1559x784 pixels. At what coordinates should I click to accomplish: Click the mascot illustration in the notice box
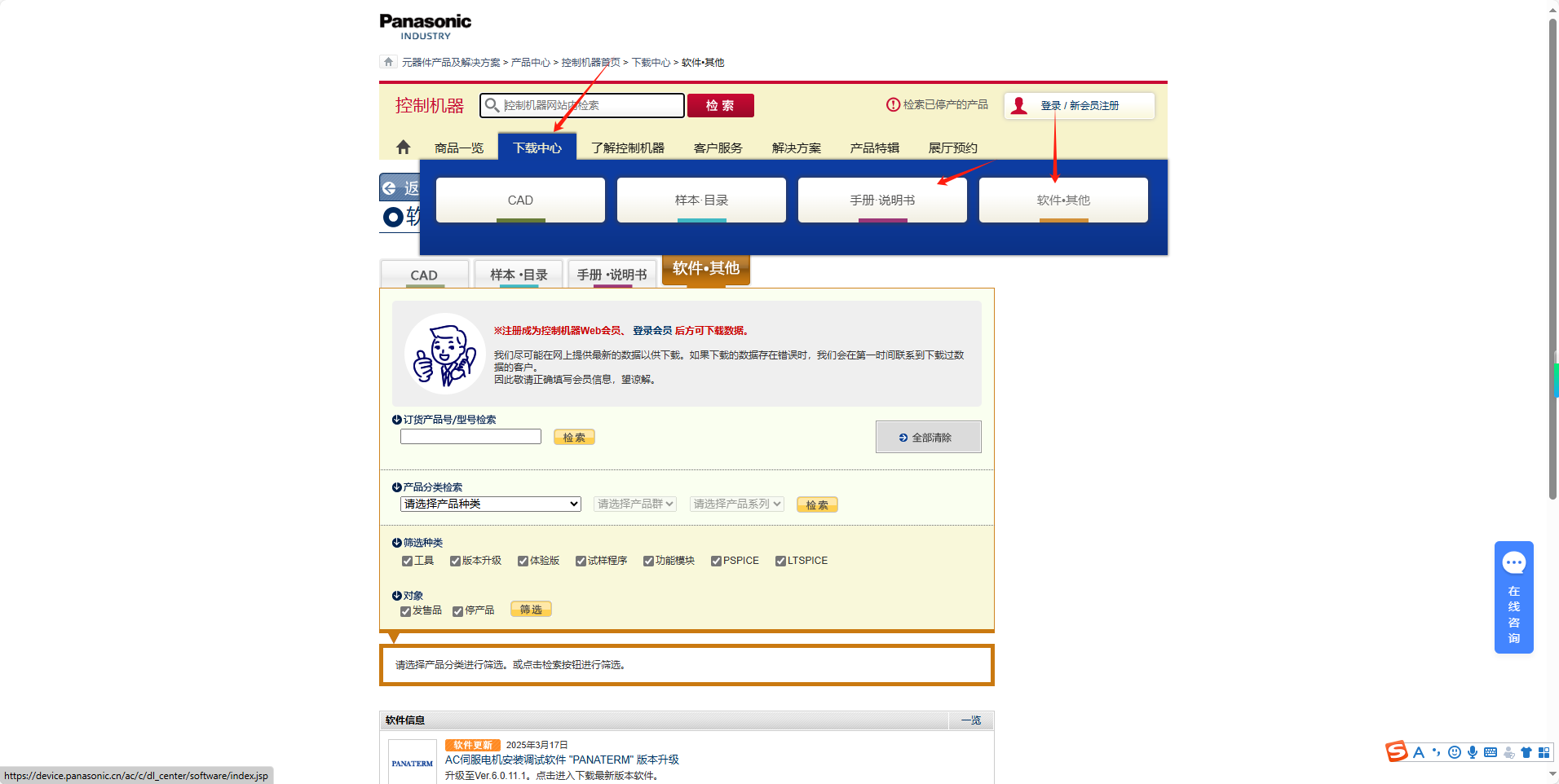445,354
